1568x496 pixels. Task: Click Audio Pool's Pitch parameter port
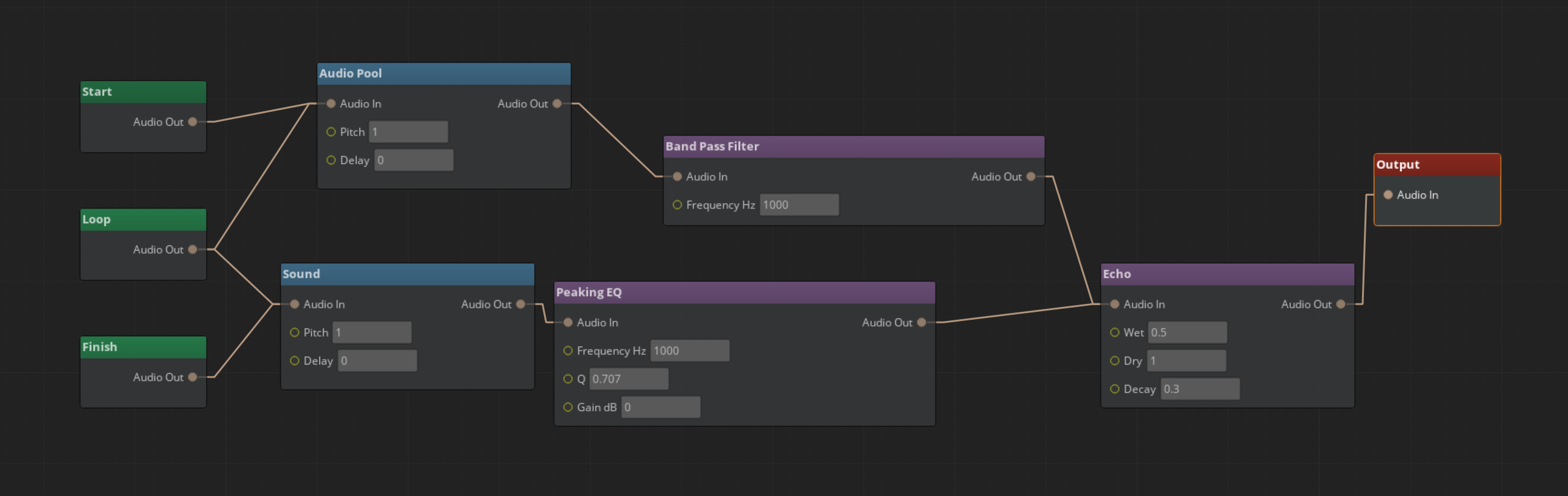click(331, 132)
